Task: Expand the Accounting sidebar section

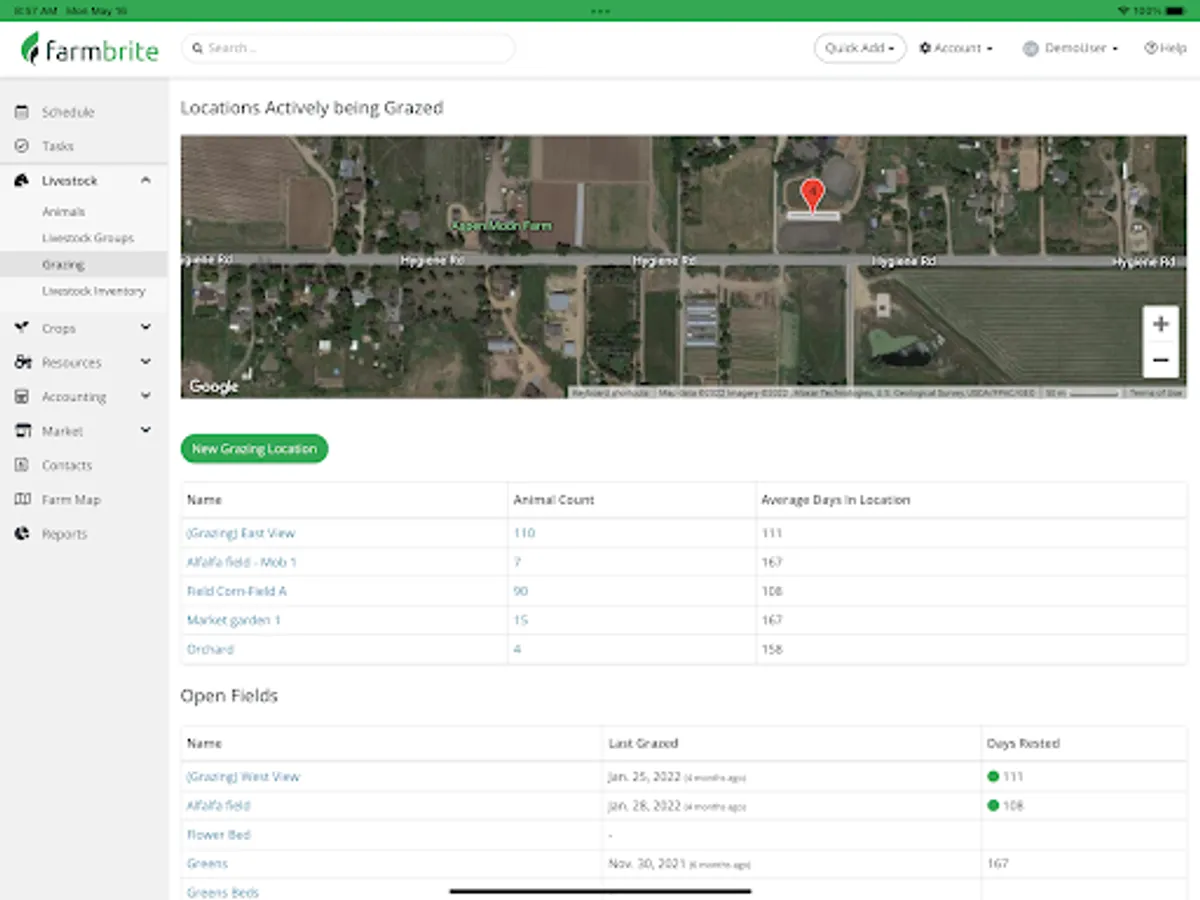Action: (x=146, y=397)
